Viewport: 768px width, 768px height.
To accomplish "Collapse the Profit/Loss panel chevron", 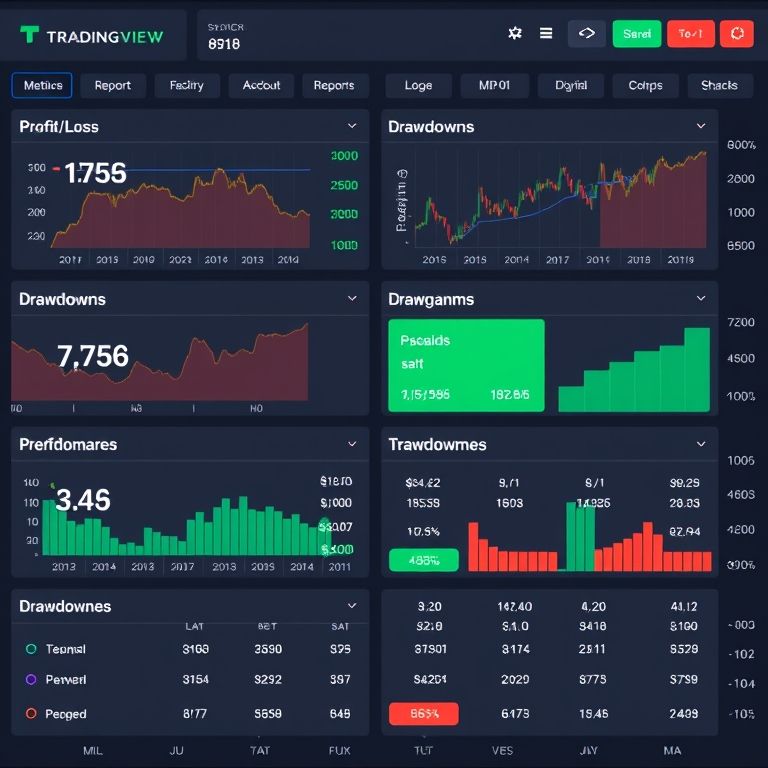I will [x=352, y=126].
